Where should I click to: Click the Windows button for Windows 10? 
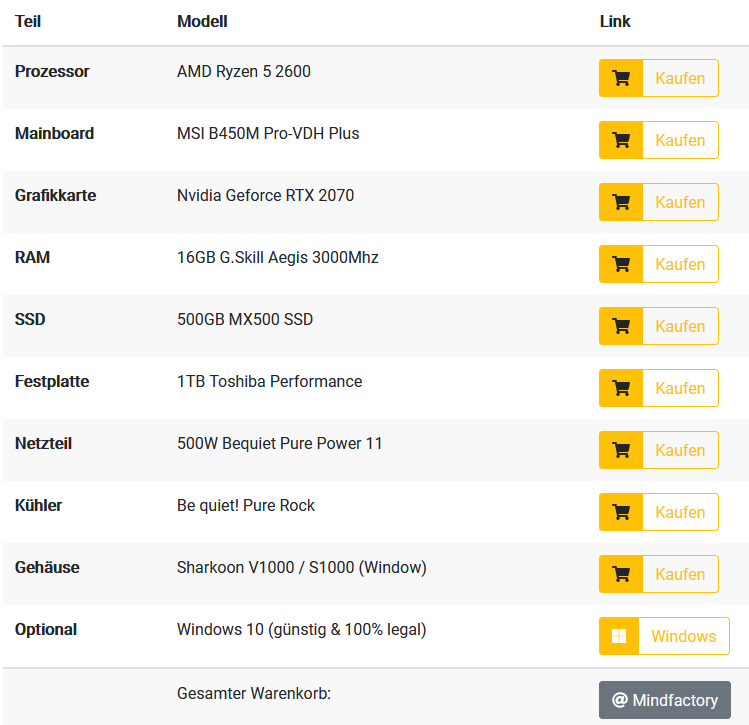(664, 636)
